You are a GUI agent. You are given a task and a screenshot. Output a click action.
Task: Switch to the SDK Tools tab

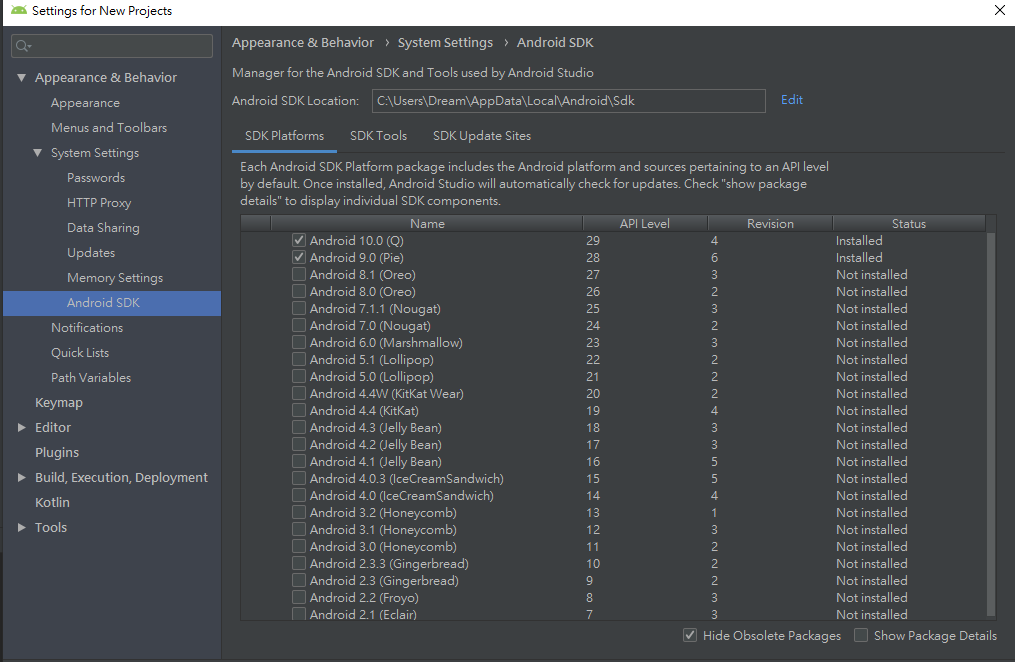378,136
